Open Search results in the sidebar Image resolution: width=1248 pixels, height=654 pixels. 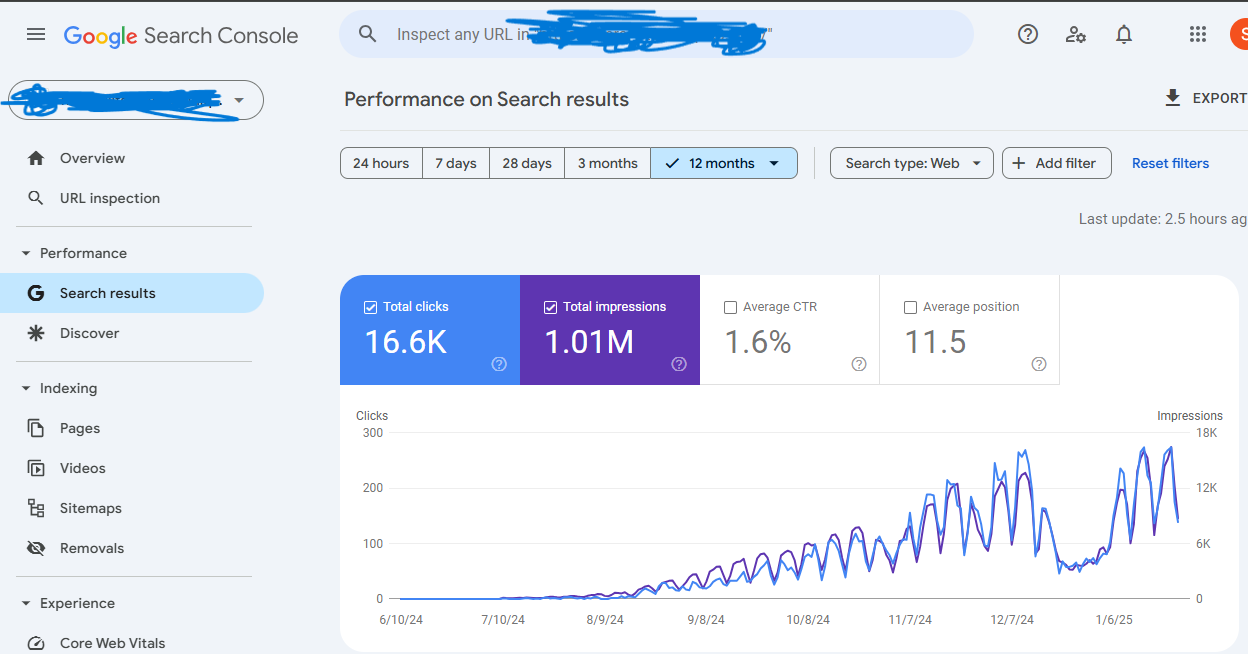coord(132,293)
